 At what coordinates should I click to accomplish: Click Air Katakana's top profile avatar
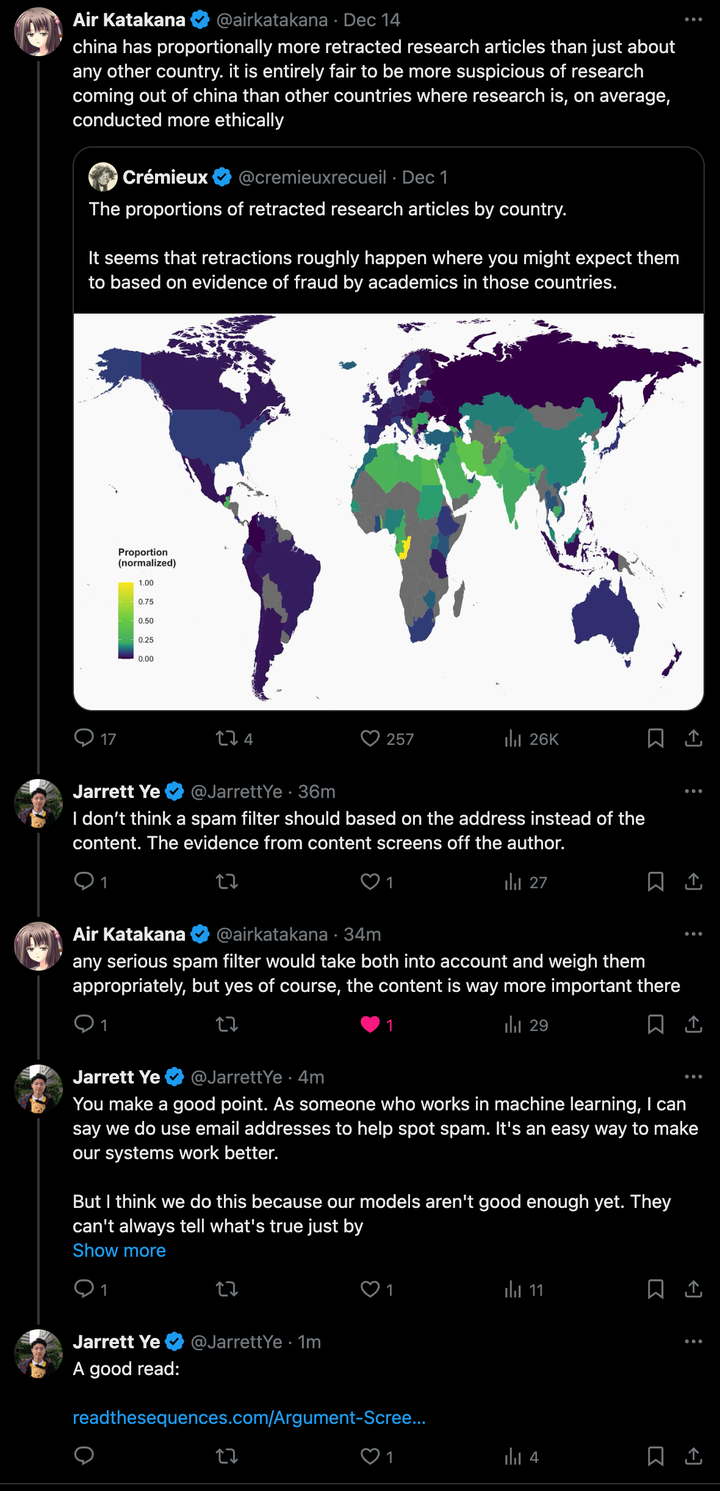click(38, 31)
